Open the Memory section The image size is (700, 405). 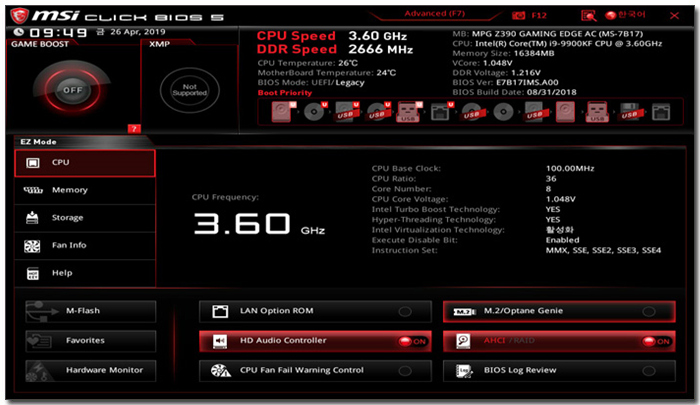(85, 190)
